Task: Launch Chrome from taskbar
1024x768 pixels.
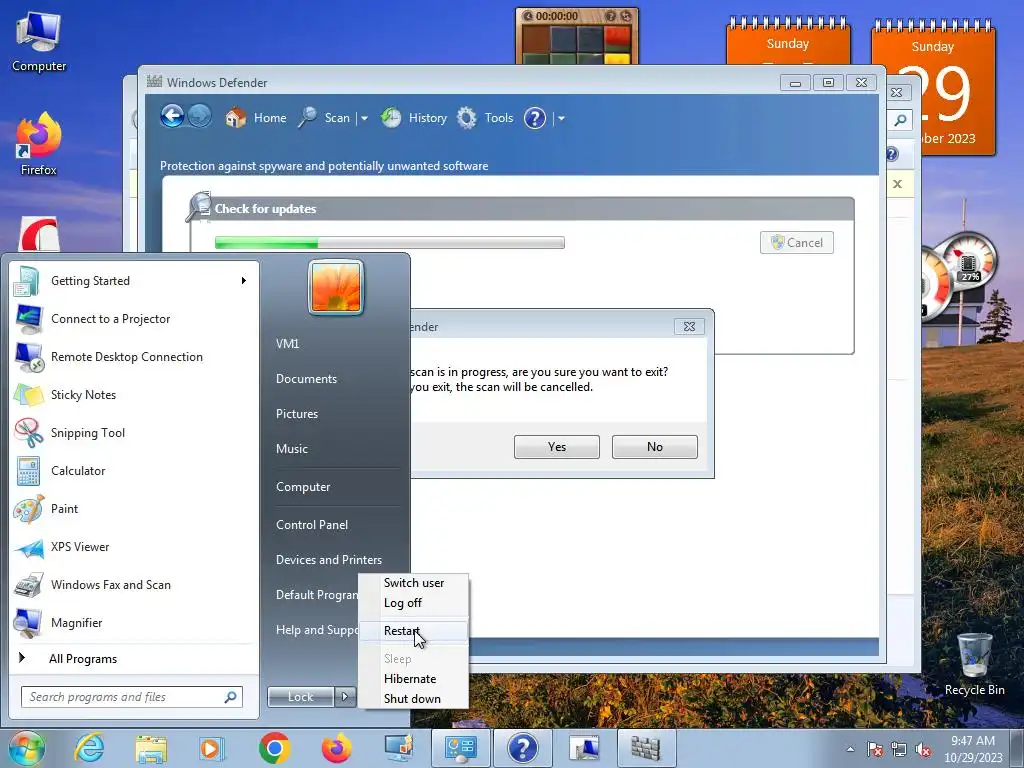Action: pos(274,748)
